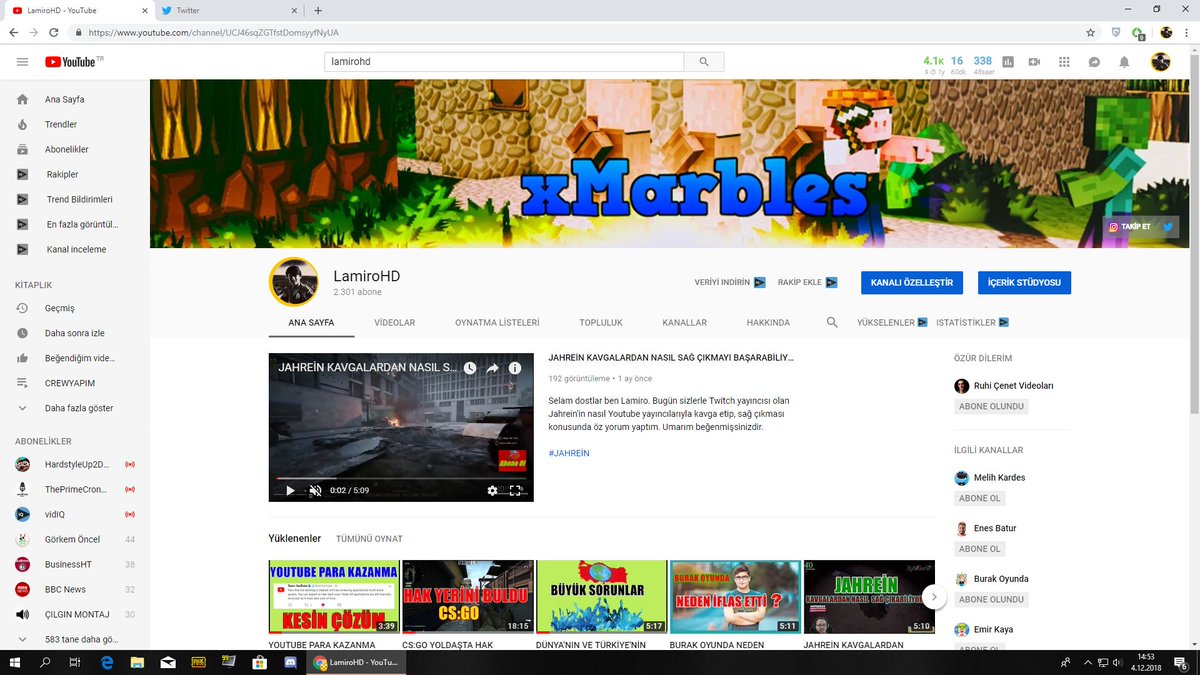Click the video progress bar
This screenshot has width=1200, height=675.
401,478
